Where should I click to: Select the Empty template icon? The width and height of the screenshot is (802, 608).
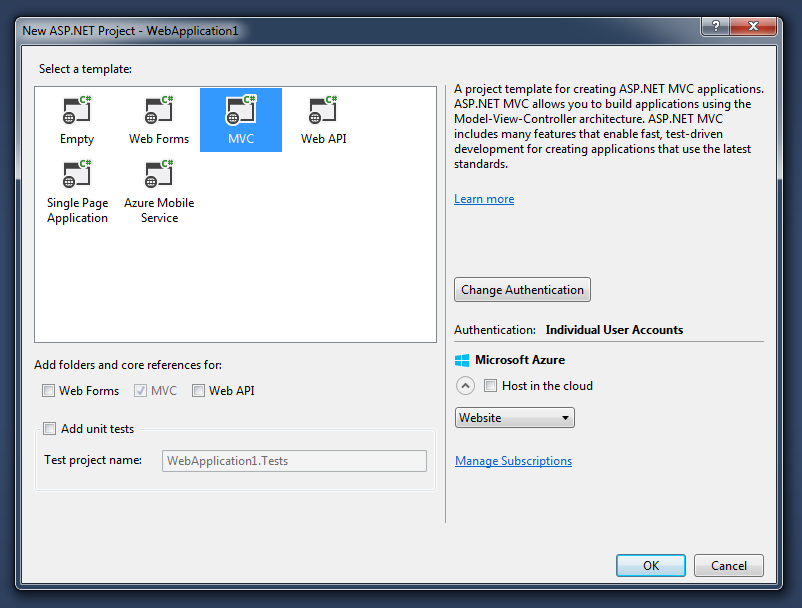pyautogui.click(x=77, y=109)
